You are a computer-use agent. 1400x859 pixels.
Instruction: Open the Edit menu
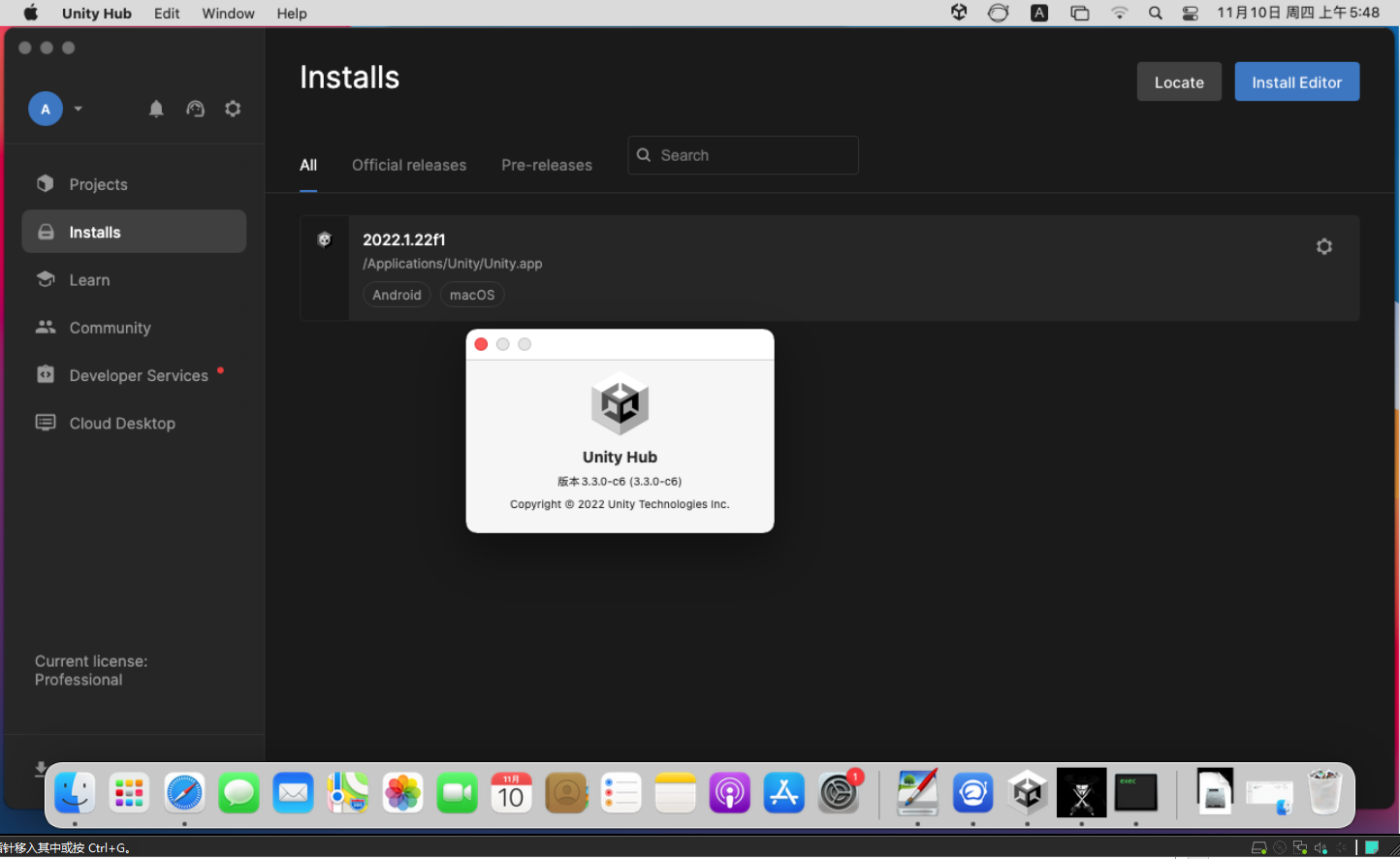pyautogui.click(x=167, y=14)
